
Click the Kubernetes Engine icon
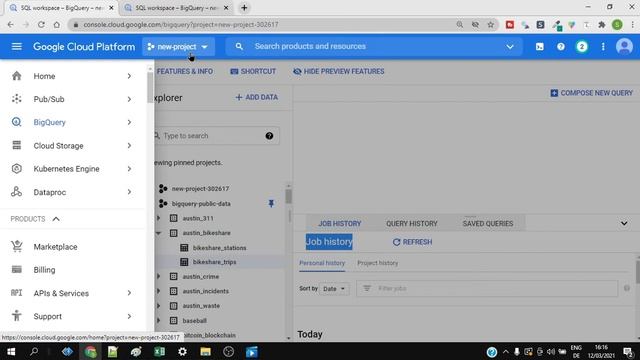point(17,169)
